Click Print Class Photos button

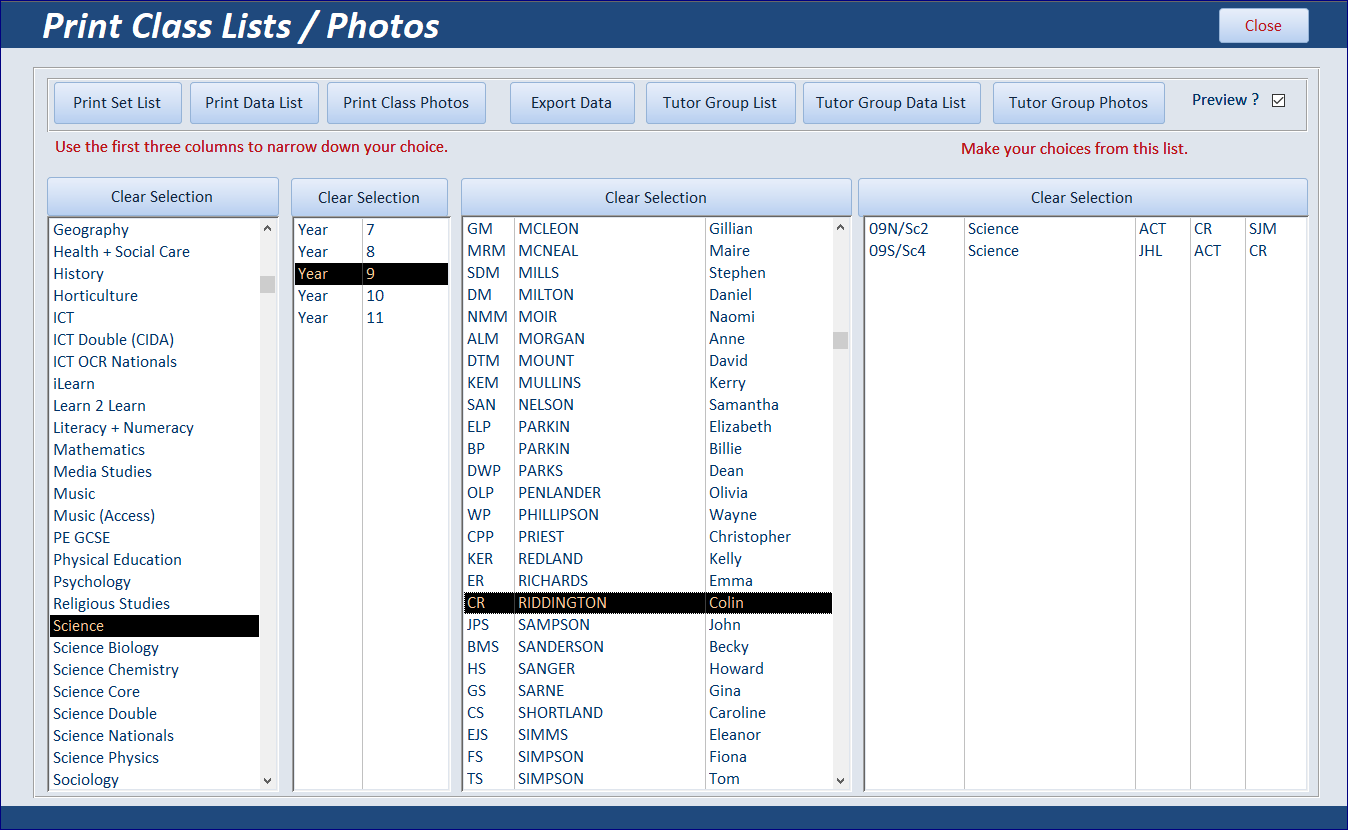tap(406, 103)
